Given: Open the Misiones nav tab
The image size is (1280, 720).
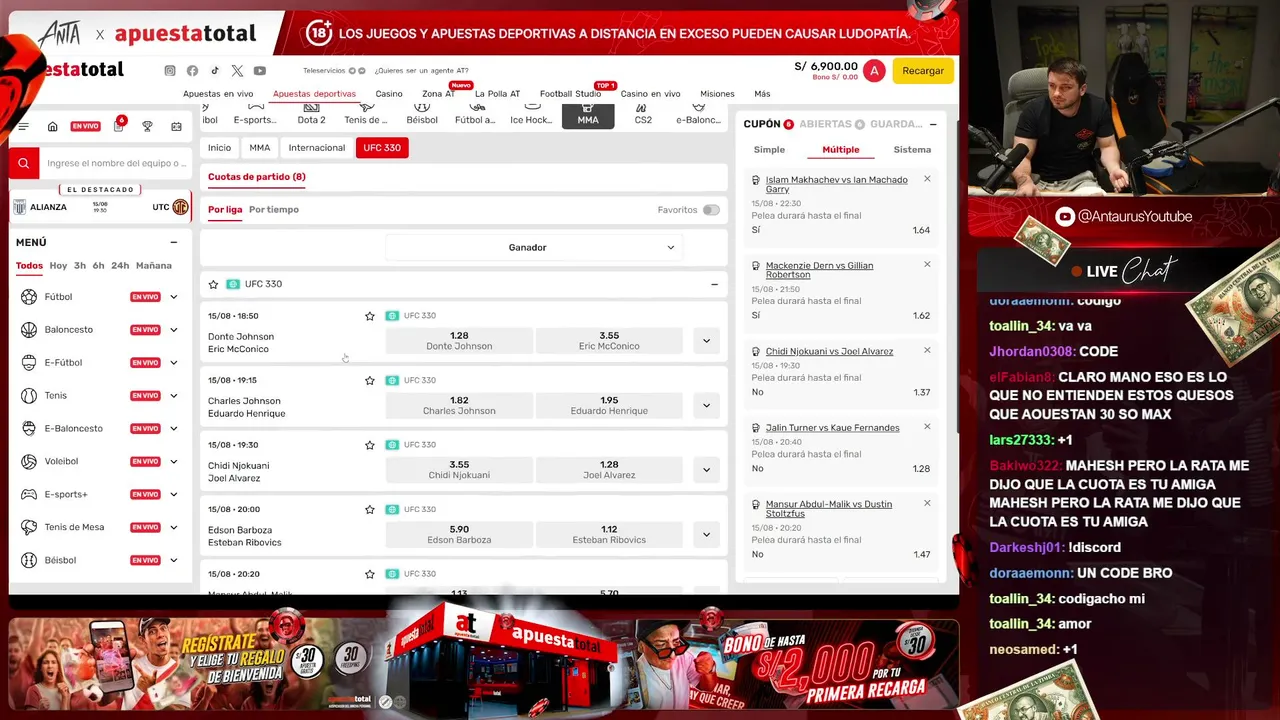Looking at the screenshot, I should tap(717, 94).
